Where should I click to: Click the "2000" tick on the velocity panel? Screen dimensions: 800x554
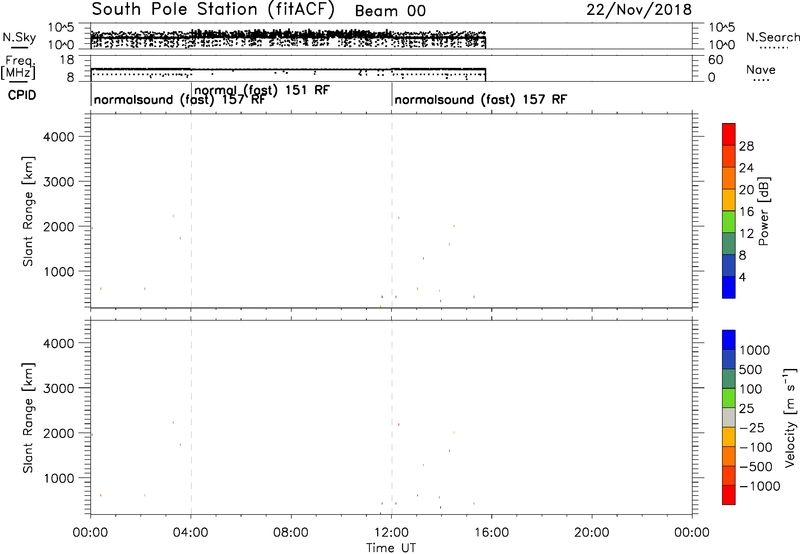click(59, 433)
